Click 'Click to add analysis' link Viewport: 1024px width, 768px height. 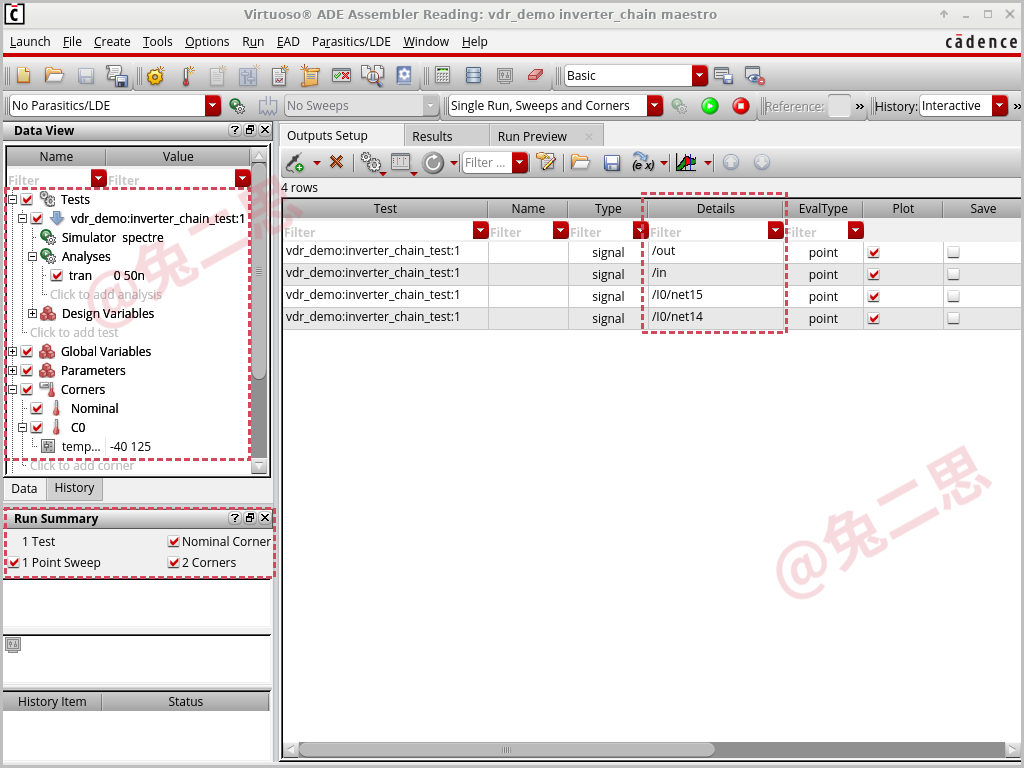[x=106, y=295]
